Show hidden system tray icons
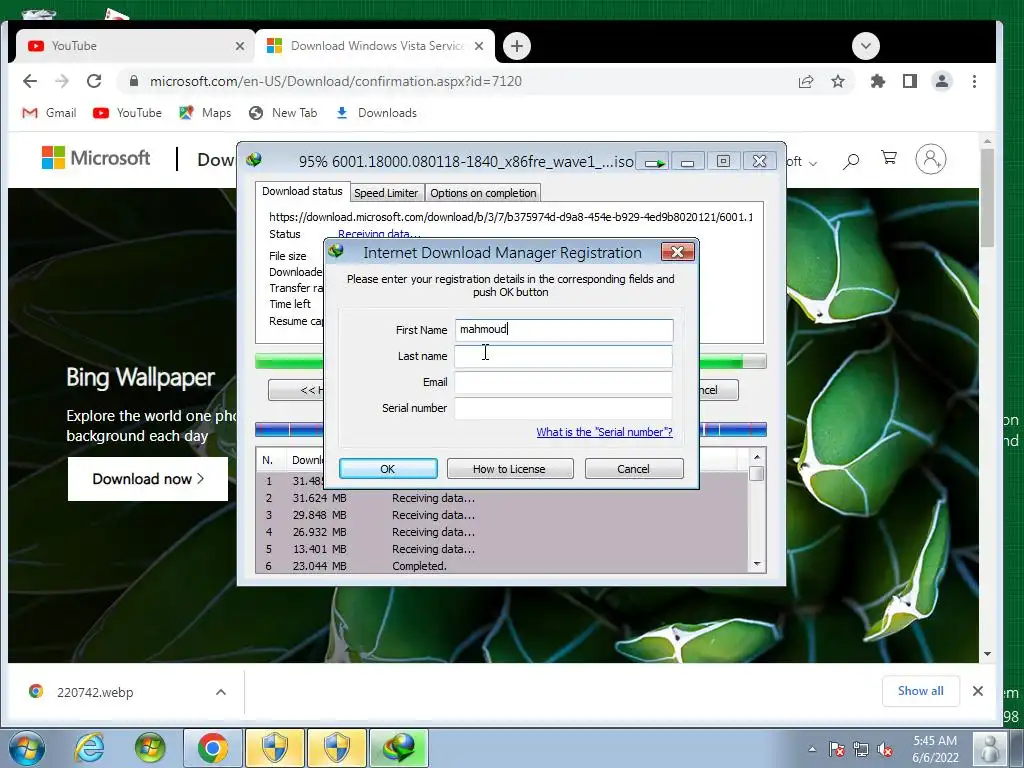The height and width of the screenshot is (768, 1024). [812, 750]
